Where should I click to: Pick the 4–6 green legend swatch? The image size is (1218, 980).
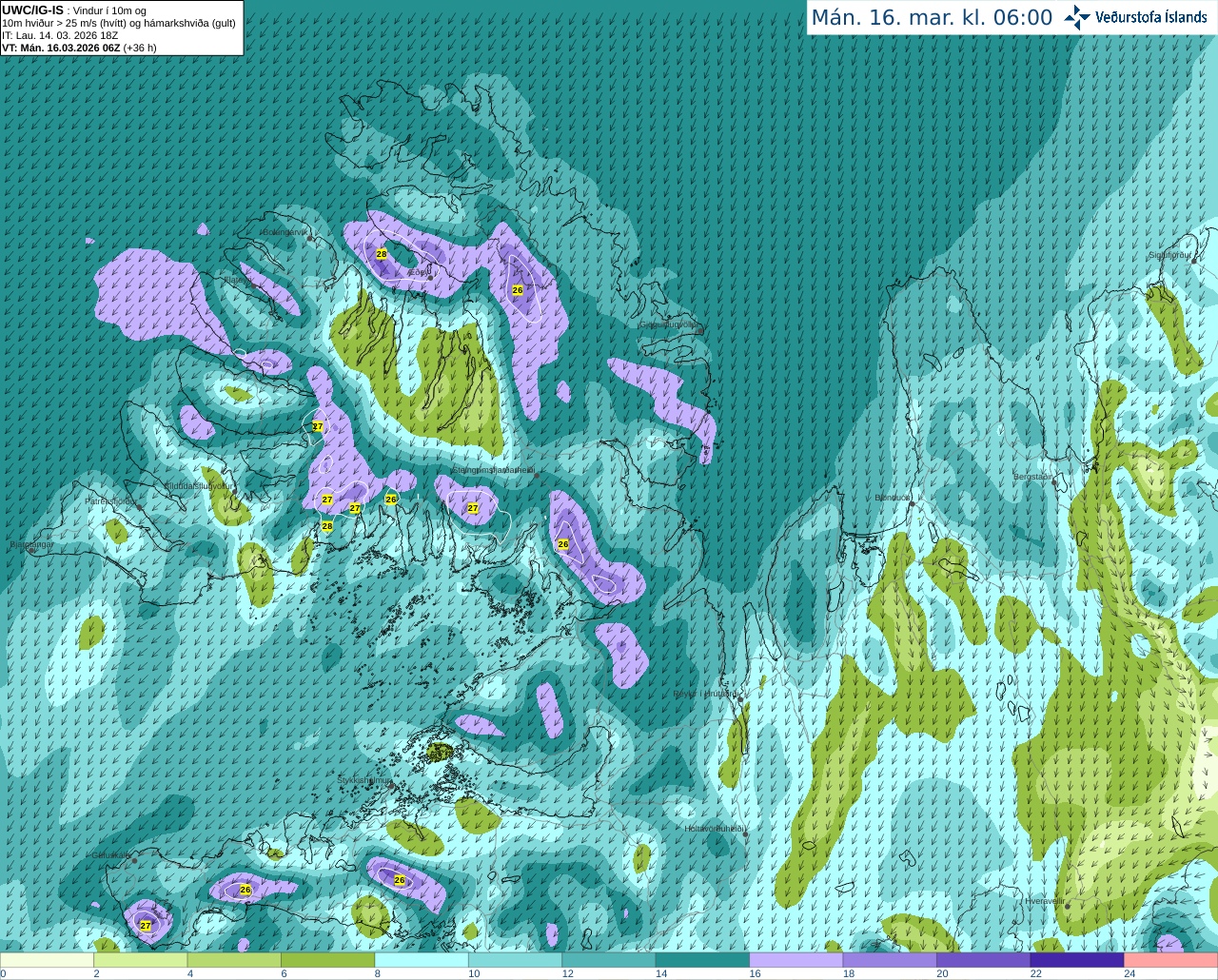coord(234,960)
